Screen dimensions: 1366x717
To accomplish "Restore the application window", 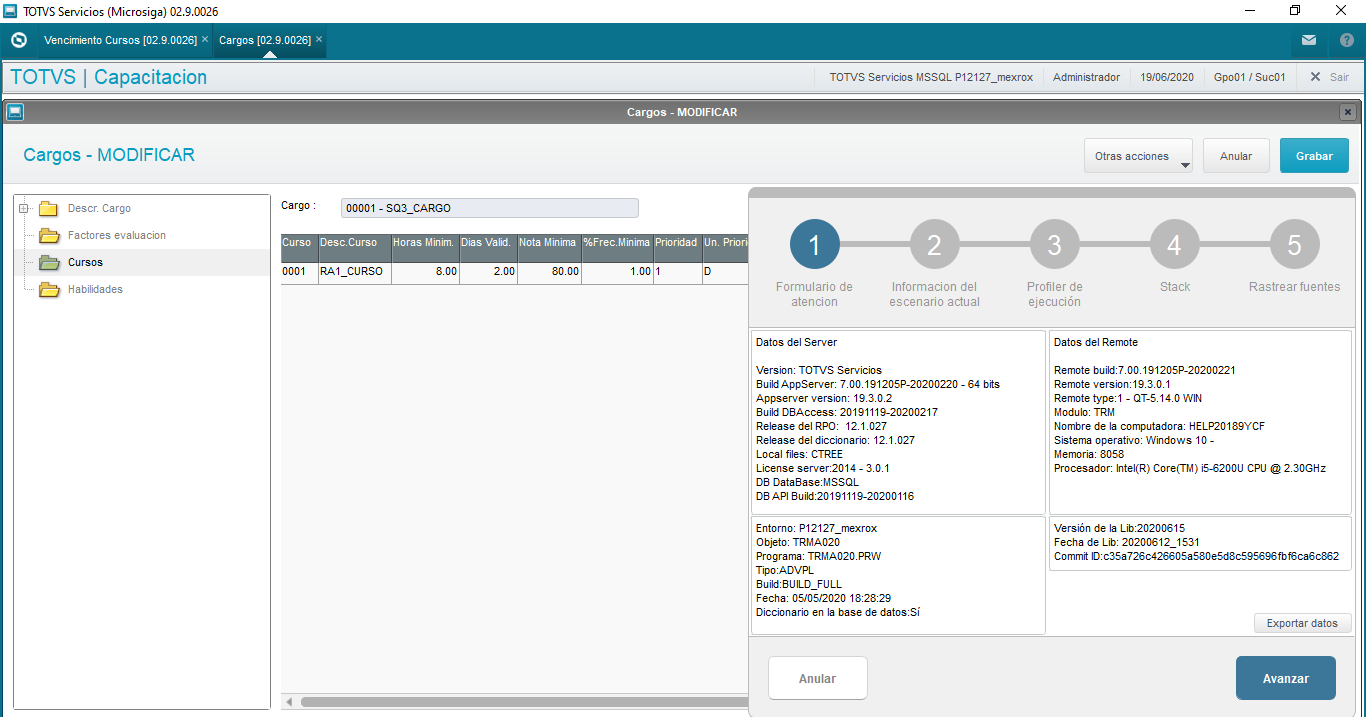I will [x=1295, y=11].
